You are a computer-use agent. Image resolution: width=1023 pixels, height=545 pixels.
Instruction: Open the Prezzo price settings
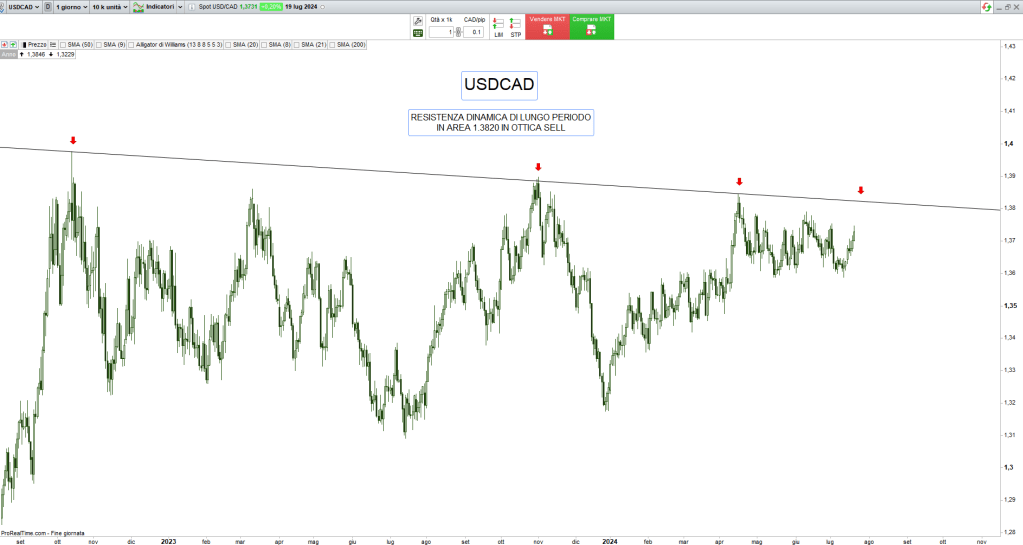(x=34, y=44)
